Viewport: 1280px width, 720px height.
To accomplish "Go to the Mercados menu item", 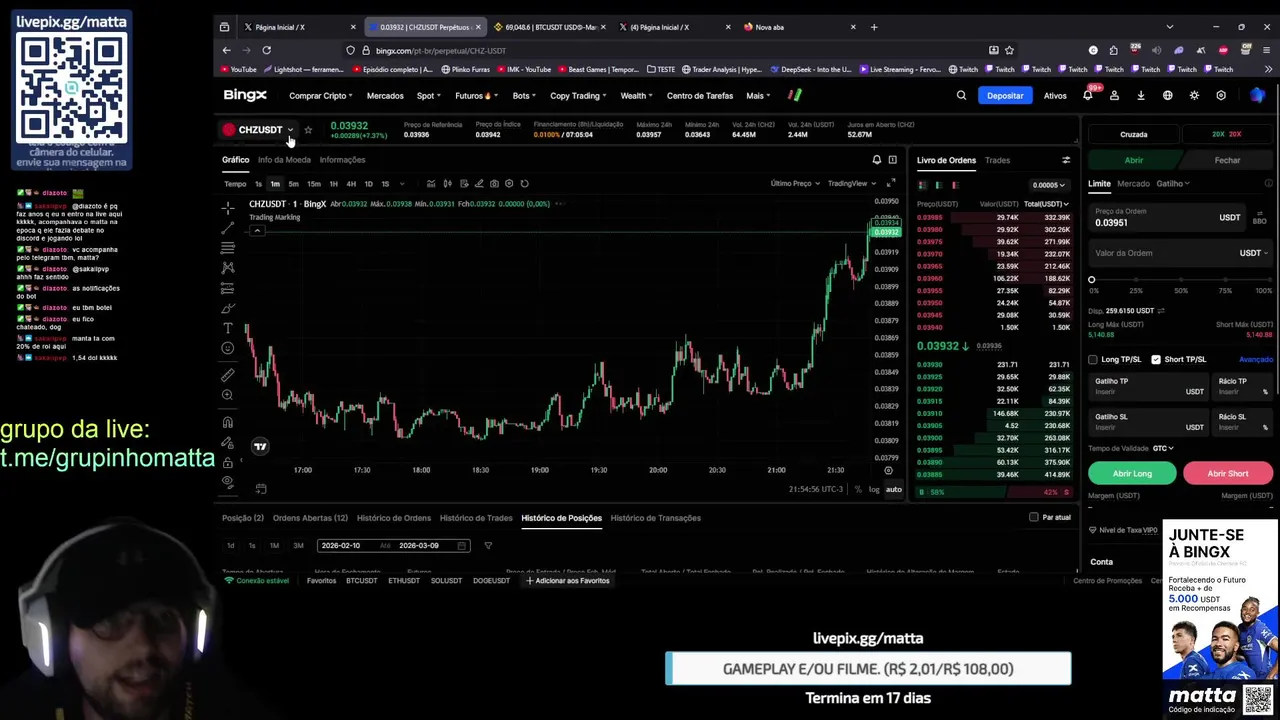I will (x=385, y=96).
